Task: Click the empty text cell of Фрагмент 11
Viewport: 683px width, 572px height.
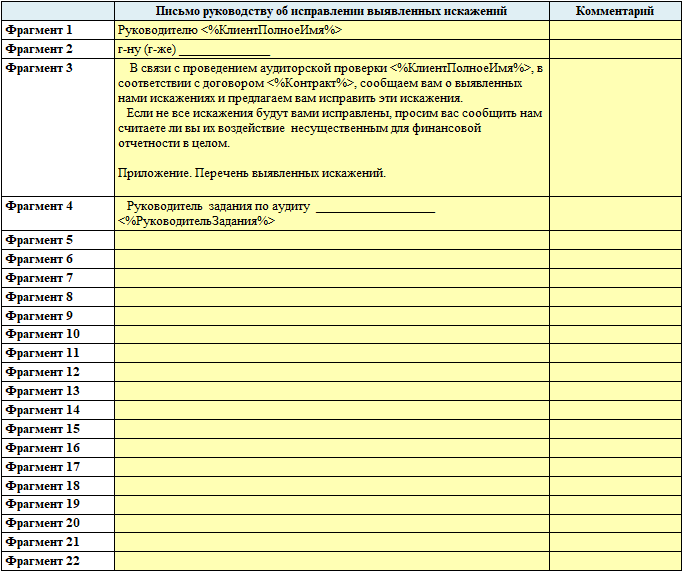Action: 331,353
